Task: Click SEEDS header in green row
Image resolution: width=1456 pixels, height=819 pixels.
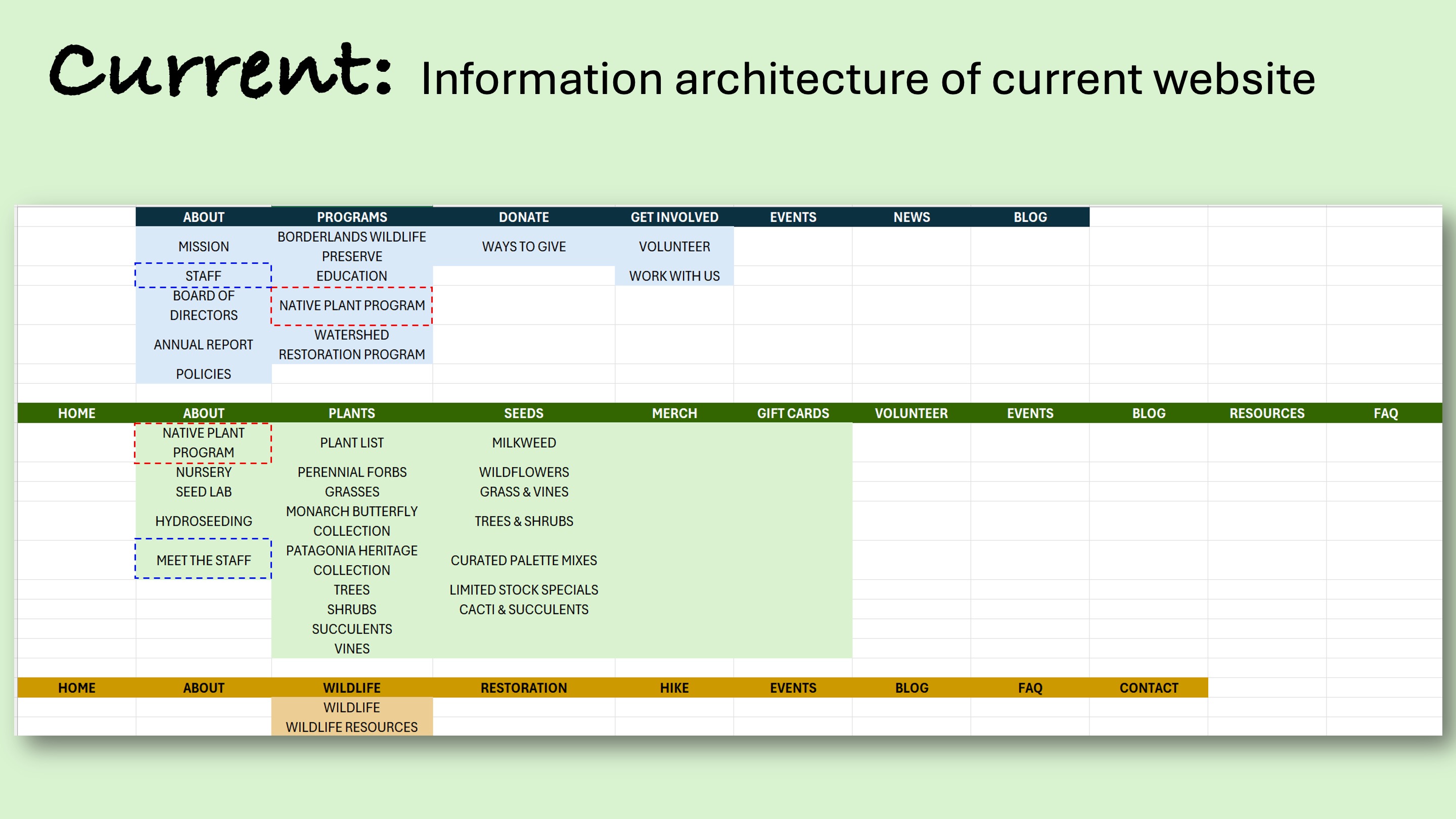Action: pyautogui.click(x=523, y=413)
